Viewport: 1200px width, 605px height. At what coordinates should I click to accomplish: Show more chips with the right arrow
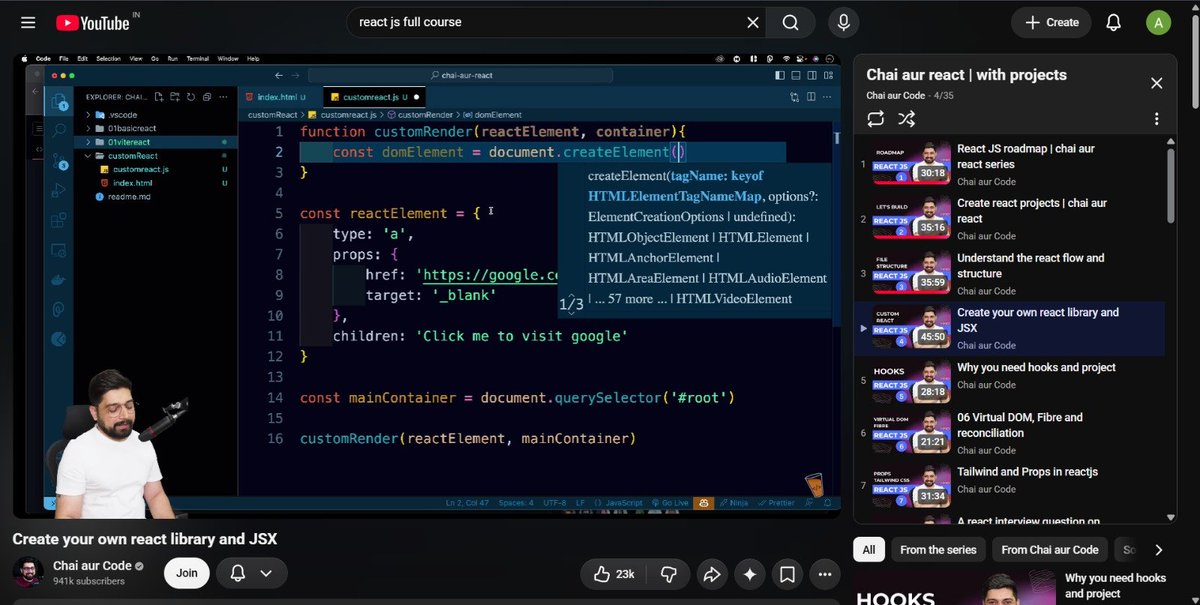1158,549
